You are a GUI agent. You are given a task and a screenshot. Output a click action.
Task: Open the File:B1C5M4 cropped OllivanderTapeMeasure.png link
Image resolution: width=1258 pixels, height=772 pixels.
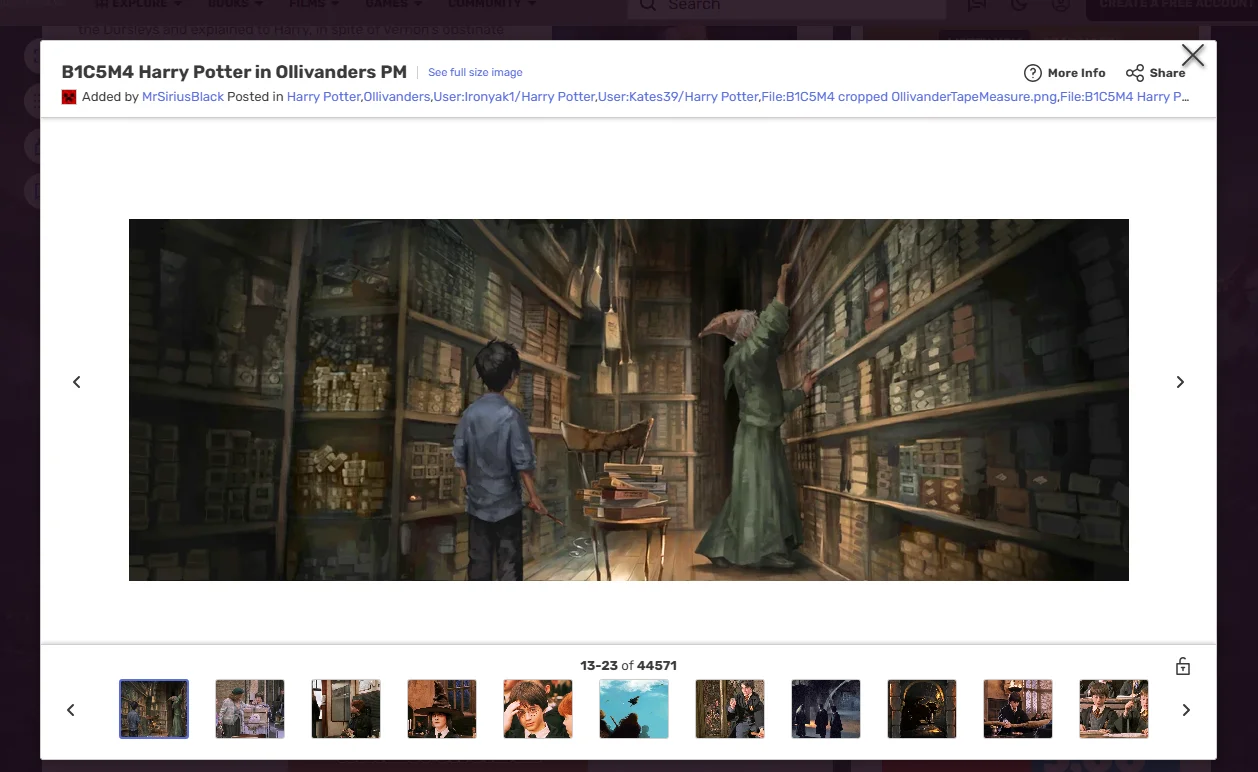[909, 97]
